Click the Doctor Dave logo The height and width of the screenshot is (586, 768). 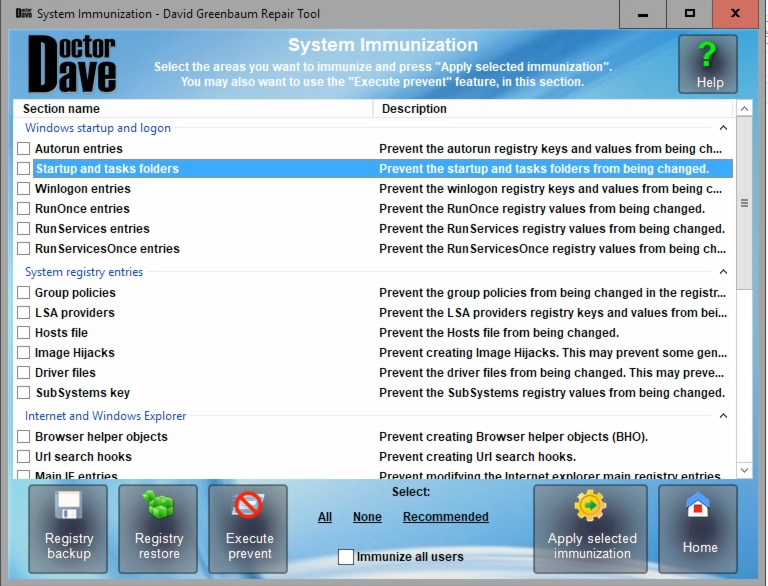pos(73,64)
